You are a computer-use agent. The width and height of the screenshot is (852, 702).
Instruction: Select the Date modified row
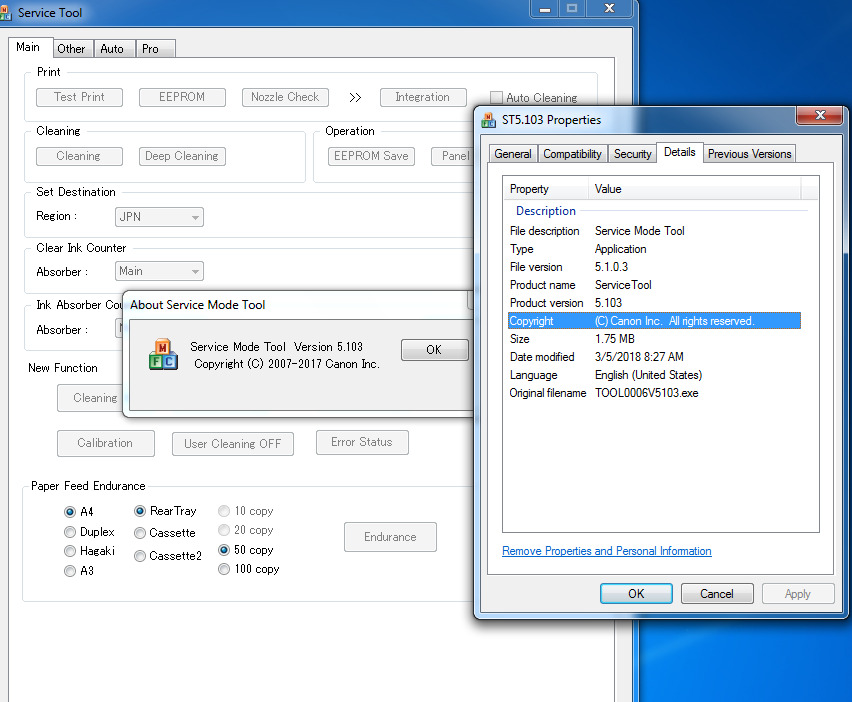point(654,357)
